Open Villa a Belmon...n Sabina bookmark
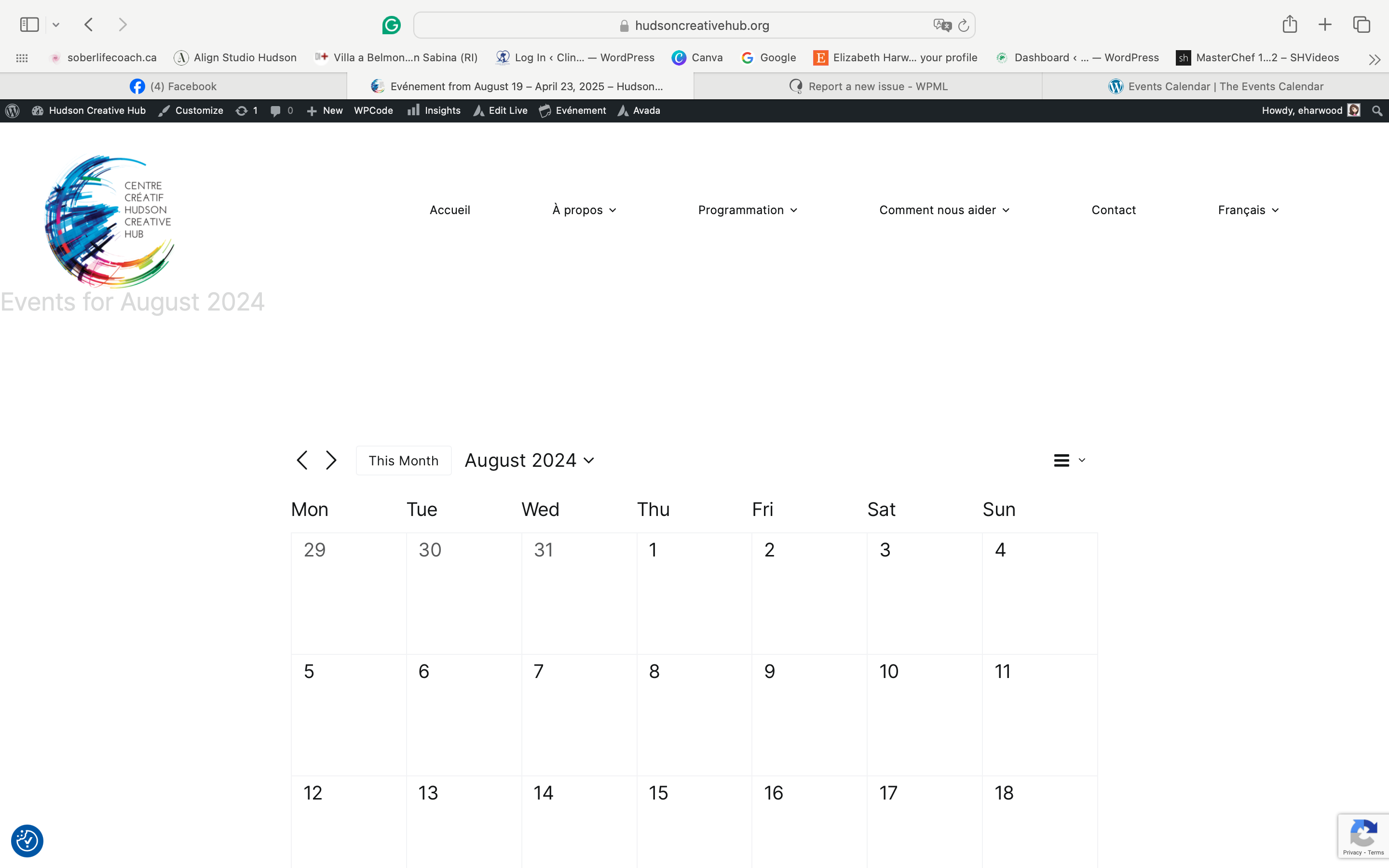 [x=396, y=57]
